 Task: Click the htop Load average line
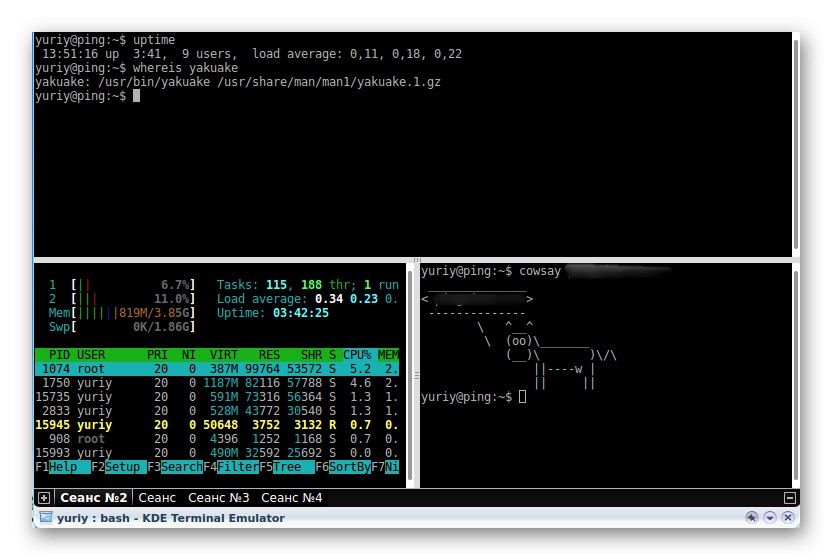pyautogui.click(x=307, y=299)
